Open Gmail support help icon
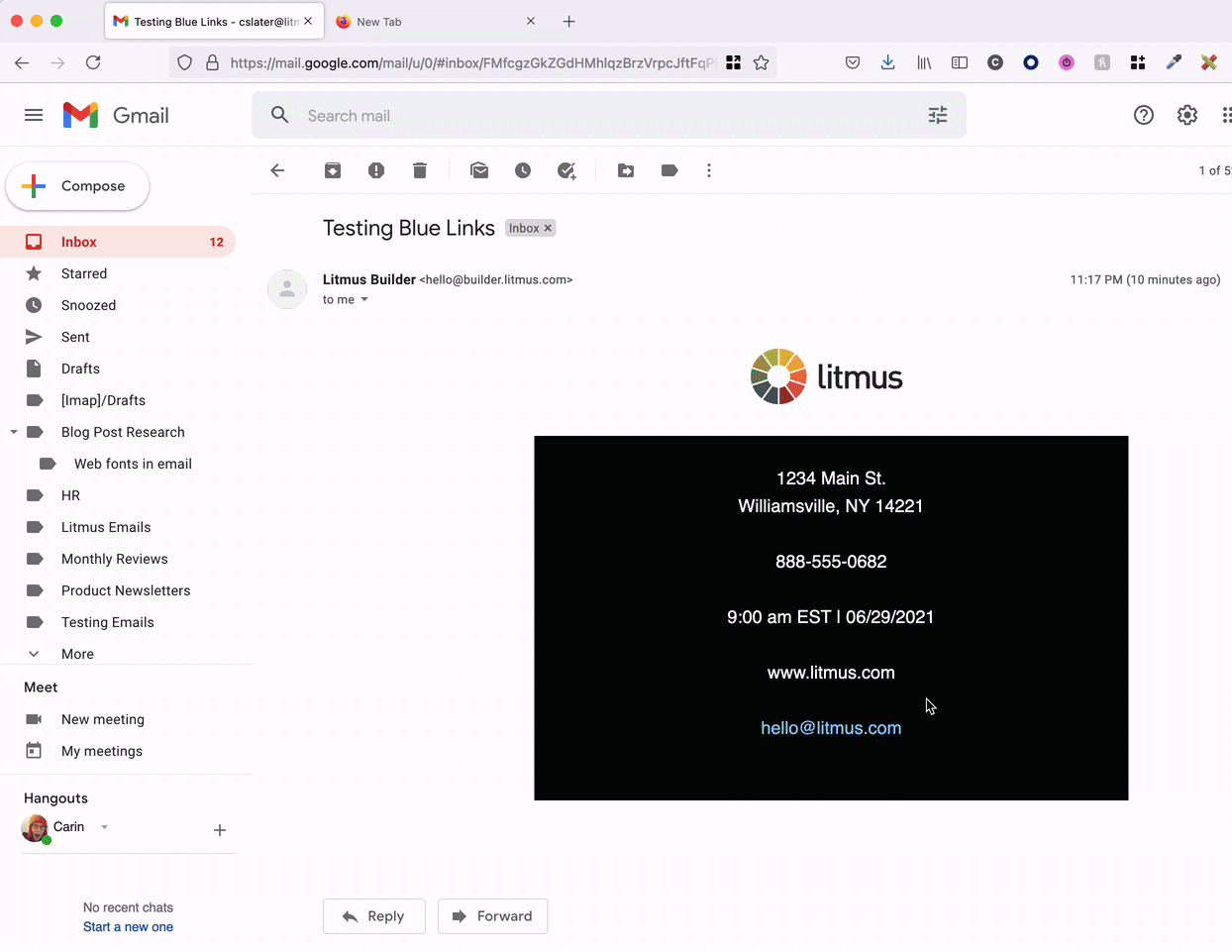 point(1144,115)
